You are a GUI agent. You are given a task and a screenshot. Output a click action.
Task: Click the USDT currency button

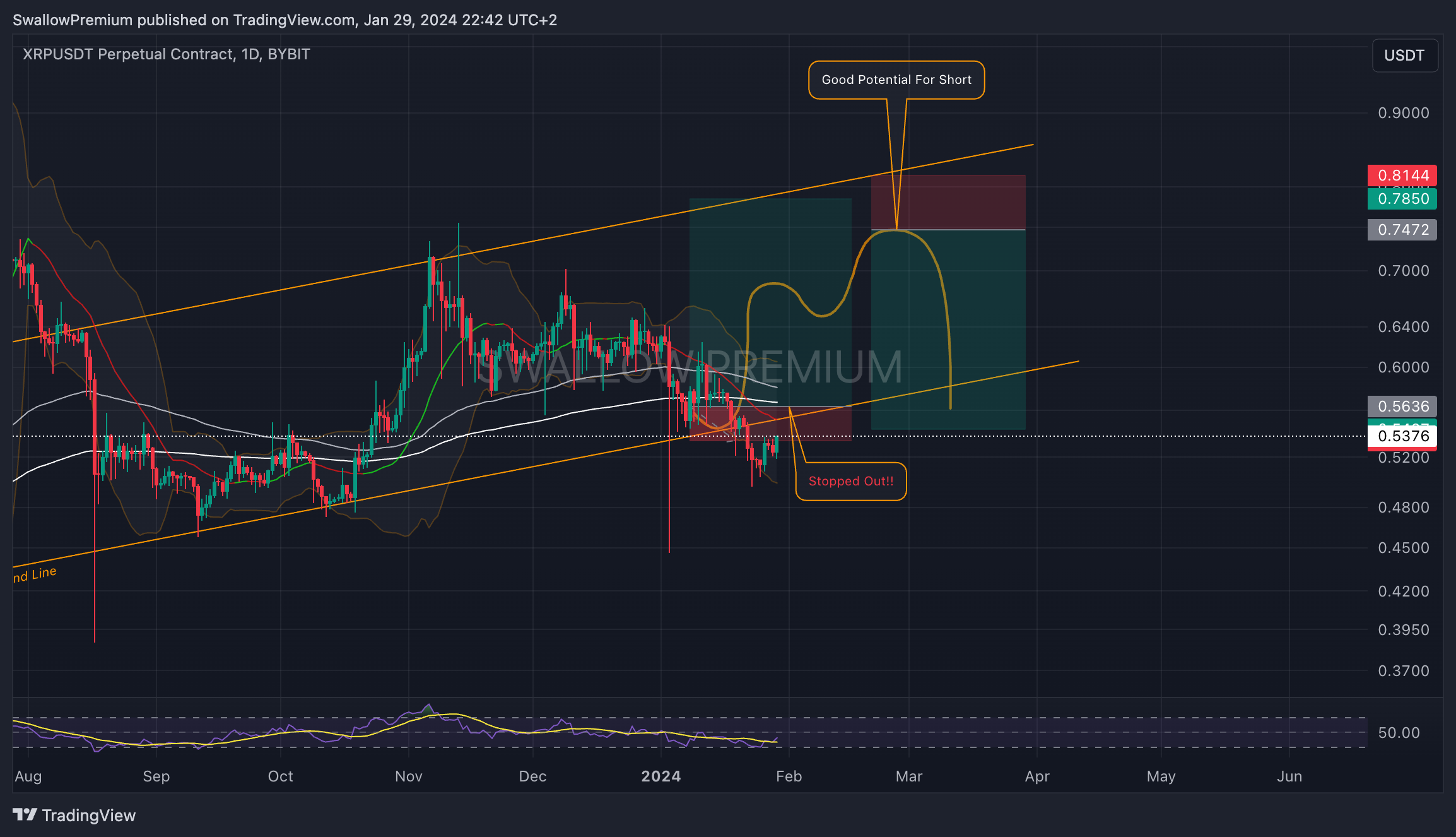(1405, 56)
